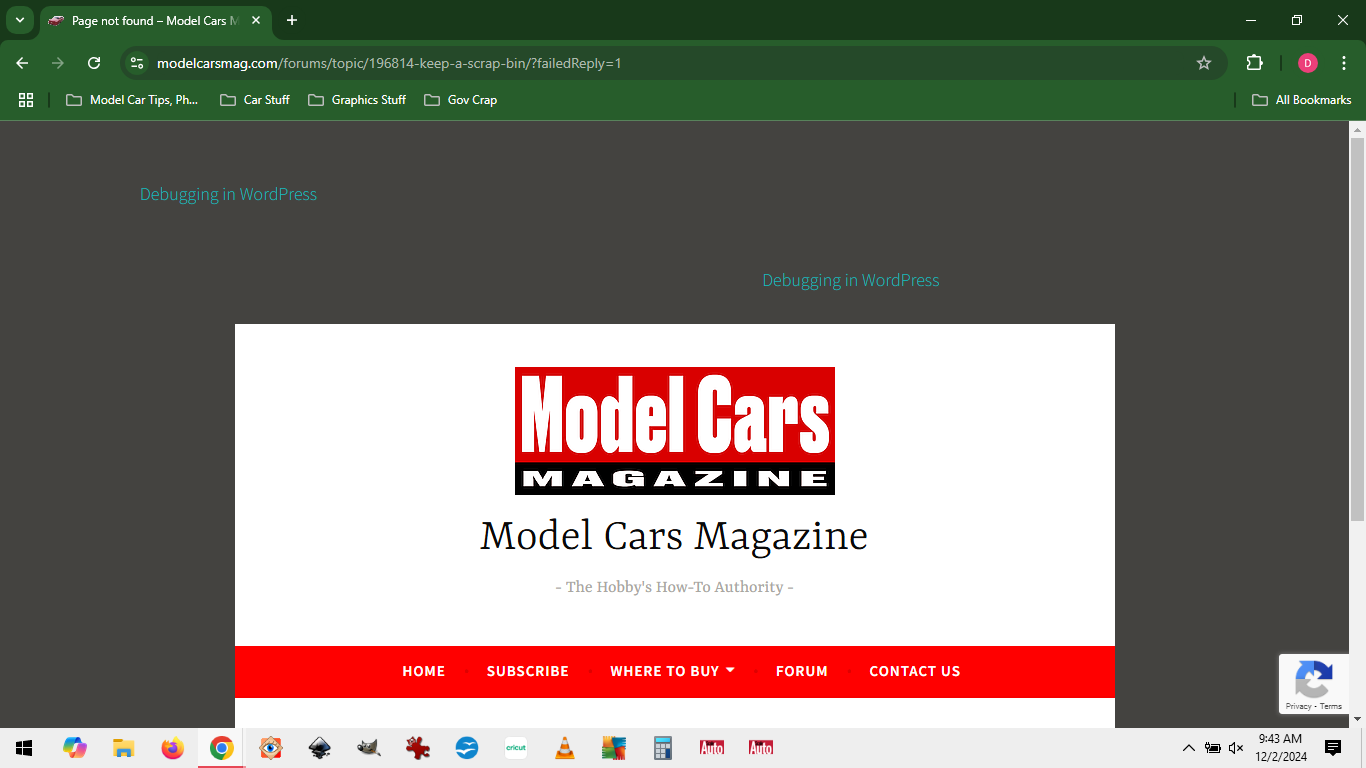This screenshot has height=768, width=1366.
Task: Open the Chrome extensions menu
Action: (x=1254, y=63)
